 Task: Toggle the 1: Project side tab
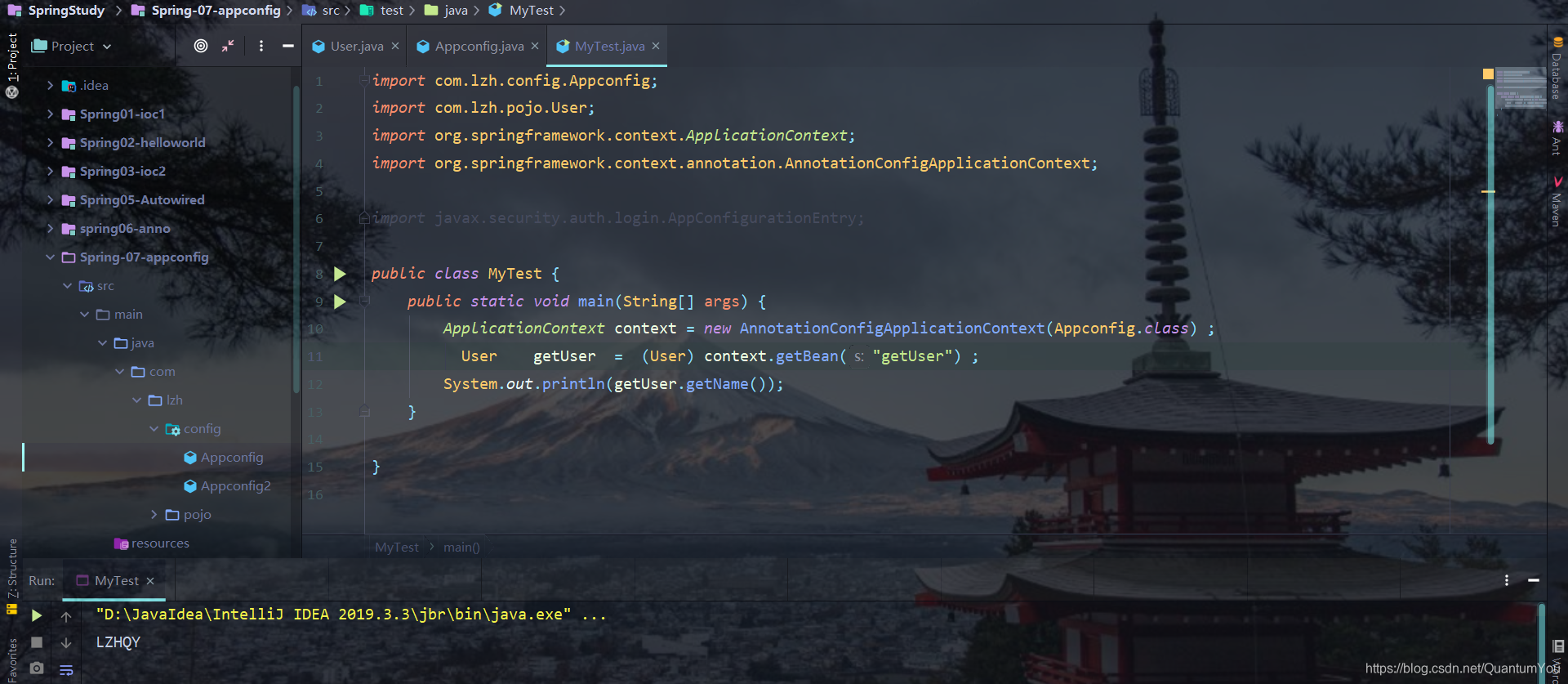(x=12, y=57)
